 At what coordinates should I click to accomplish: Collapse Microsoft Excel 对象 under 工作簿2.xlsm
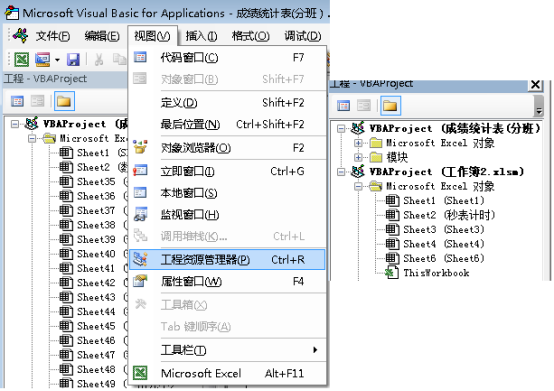pyautogui.click(x=358, y=186)
